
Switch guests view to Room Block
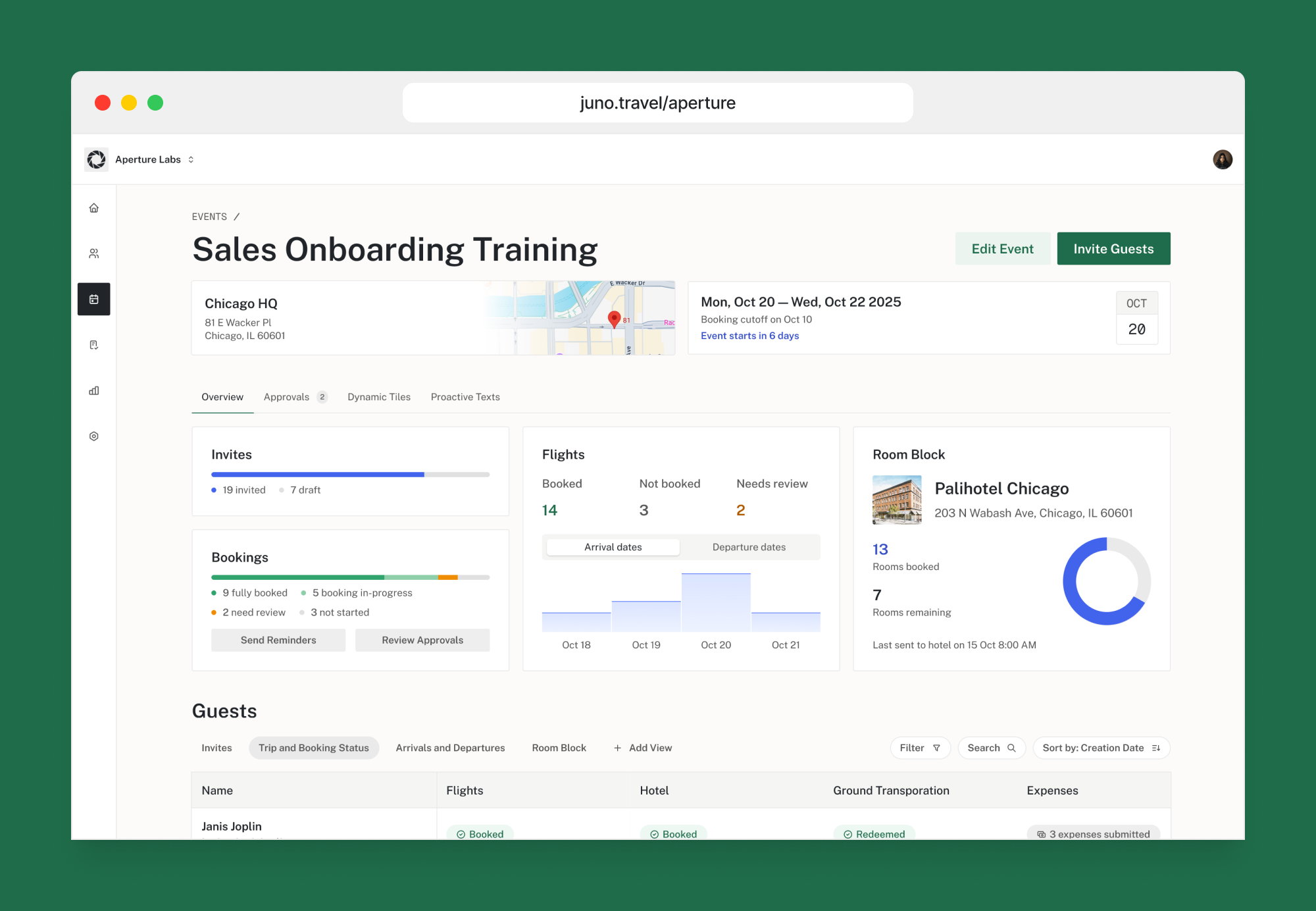pos(559,747)
